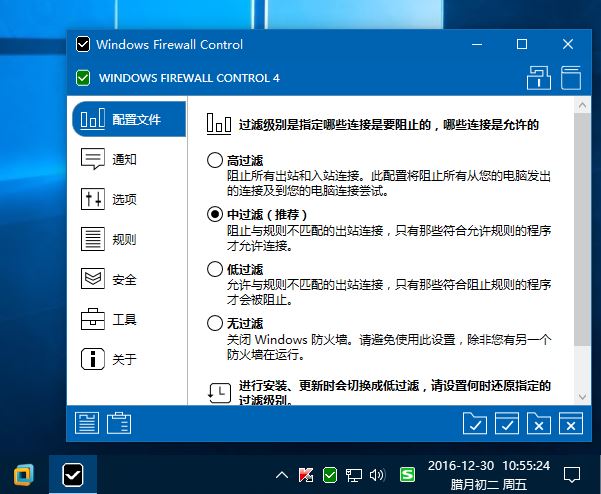Choose 无过滤 no filtering option
601x494 pixels.
(214, 323)
